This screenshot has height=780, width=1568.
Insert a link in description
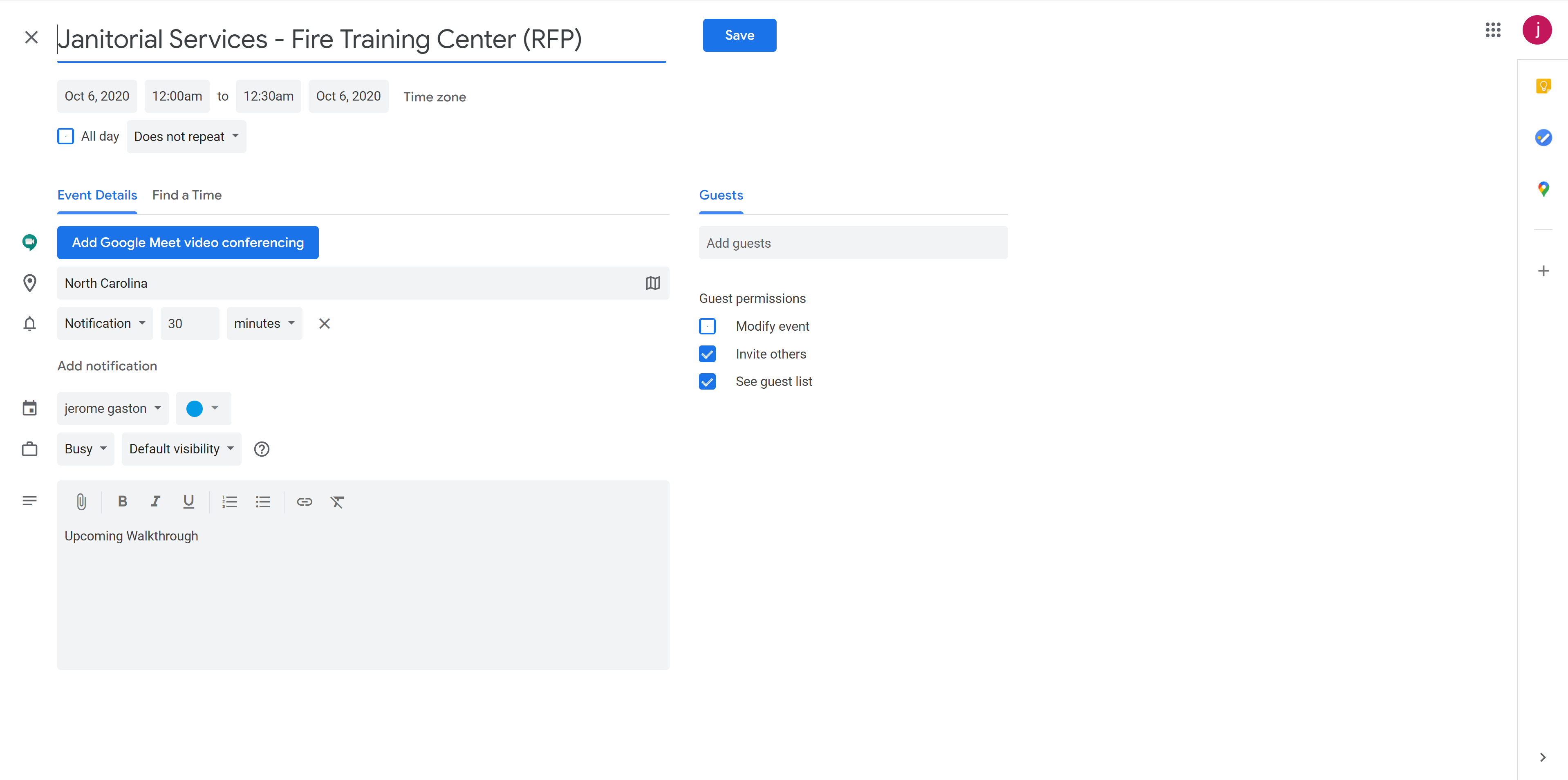[305, 502]
